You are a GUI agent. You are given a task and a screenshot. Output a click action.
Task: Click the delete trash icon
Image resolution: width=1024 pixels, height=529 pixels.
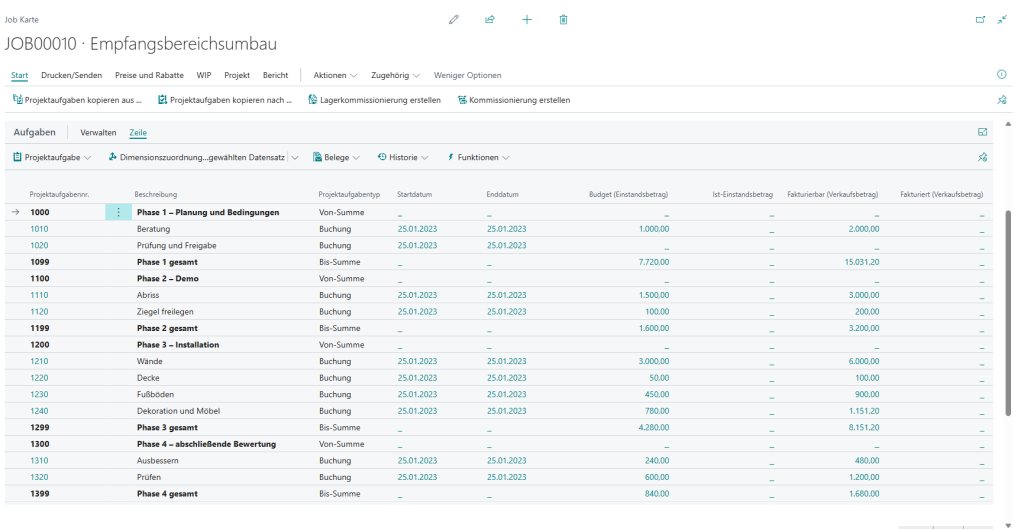(564, 20)
